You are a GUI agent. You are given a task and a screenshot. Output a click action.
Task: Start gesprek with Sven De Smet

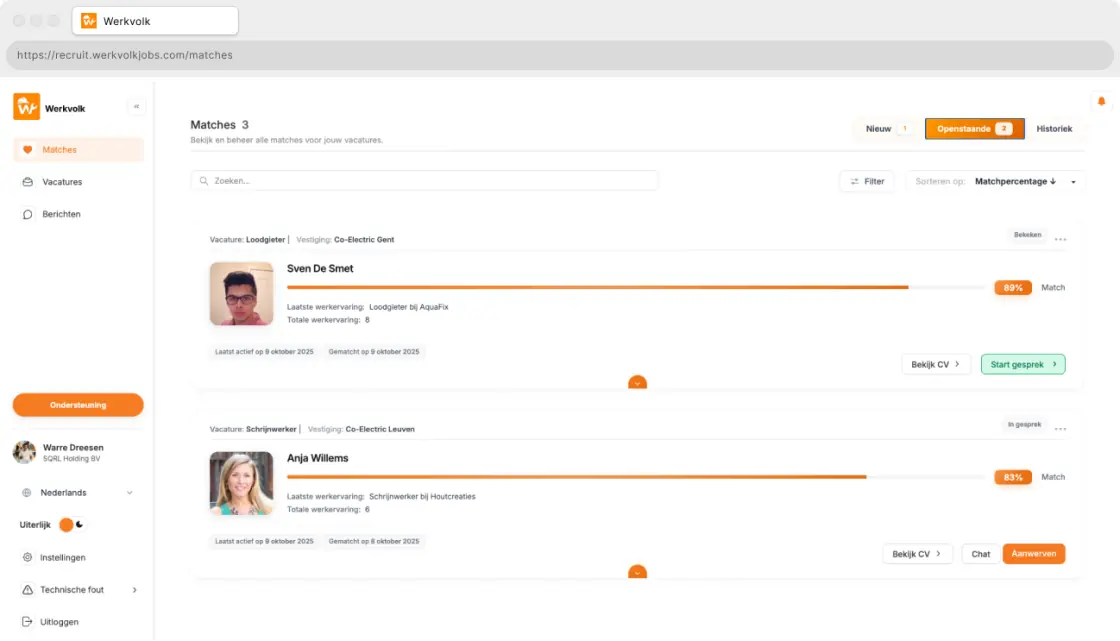pos(1023,364)
